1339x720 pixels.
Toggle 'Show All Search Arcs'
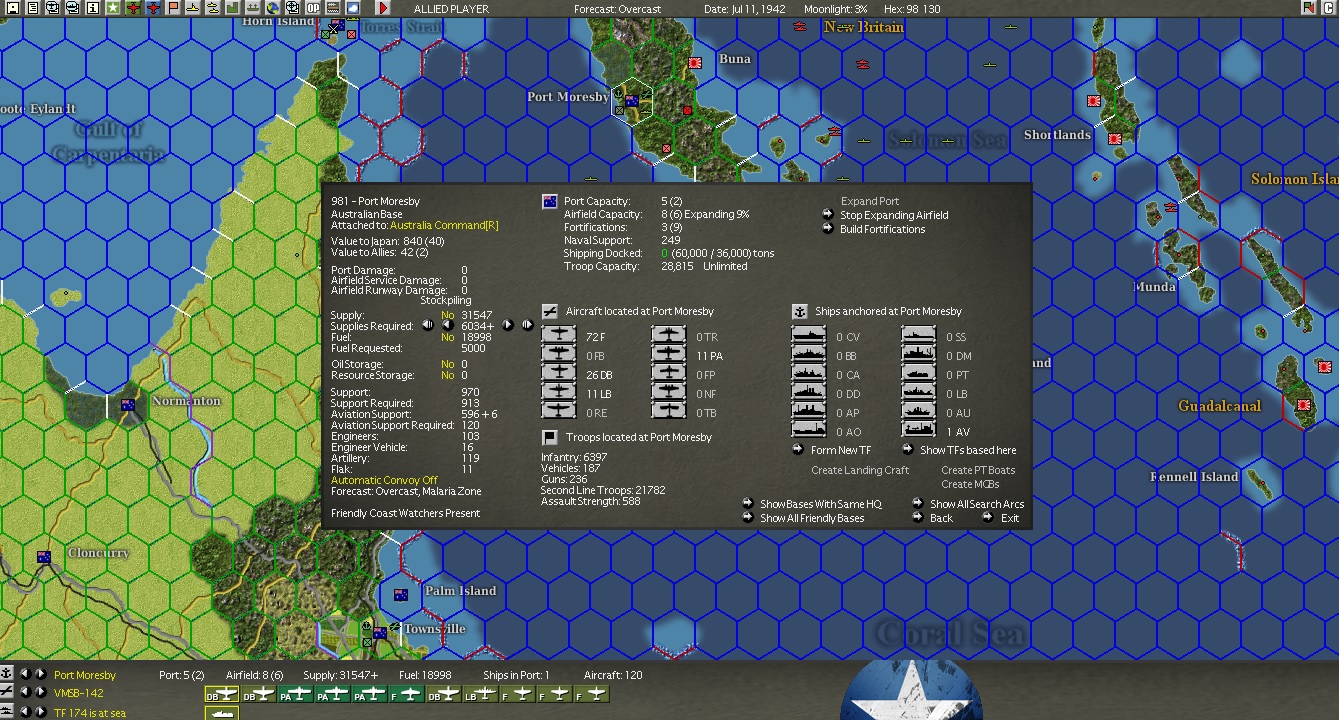(977, 505)
